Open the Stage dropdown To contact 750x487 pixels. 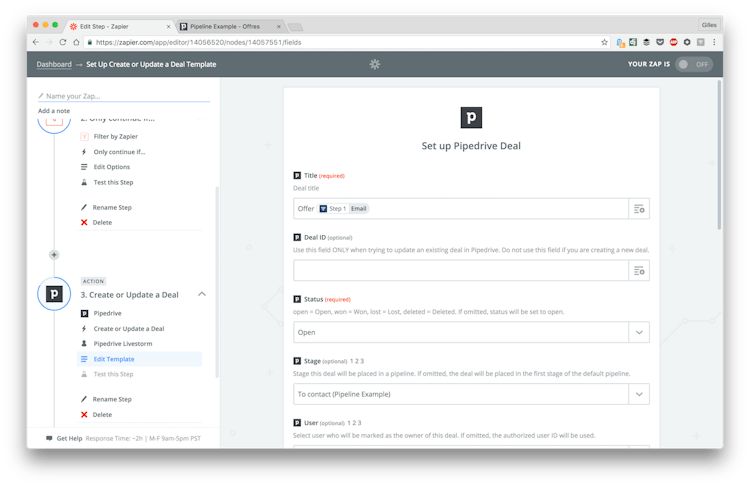tap(471, 394)
